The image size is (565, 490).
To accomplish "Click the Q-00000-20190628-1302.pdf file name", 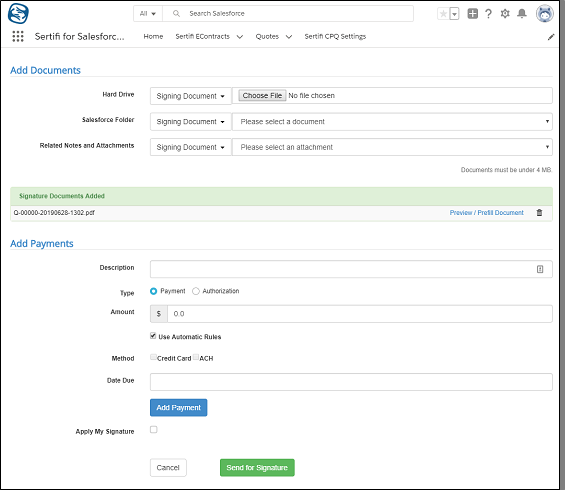I will pyautogui.click(x=54, y=213).
